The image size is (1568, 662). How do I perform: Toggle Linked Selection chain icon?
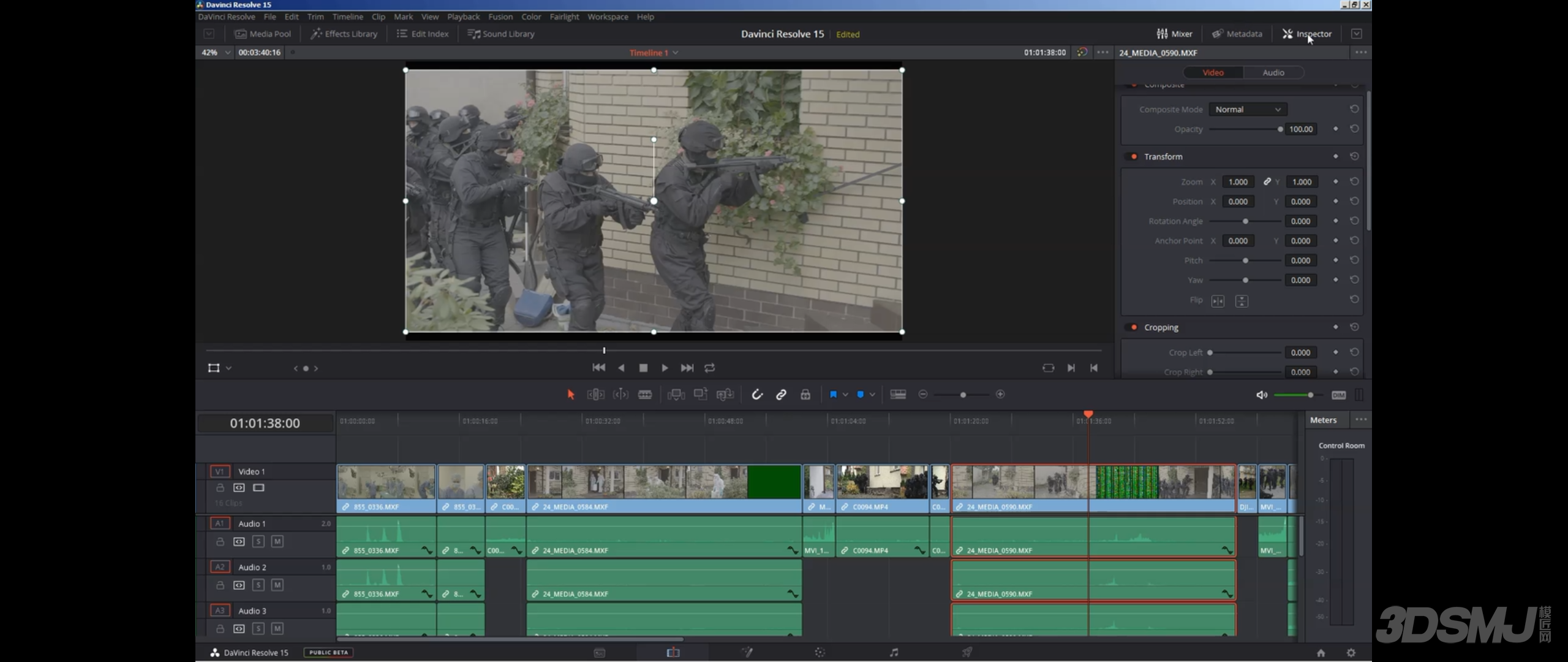coord(781,395)
